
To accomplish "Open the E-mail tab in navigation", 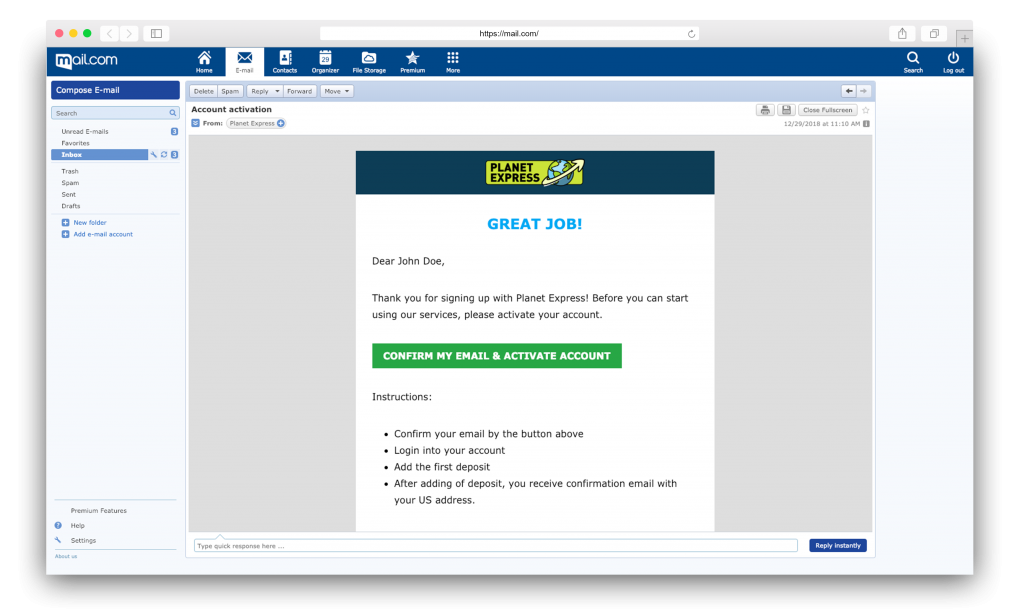I will [244, 62].
